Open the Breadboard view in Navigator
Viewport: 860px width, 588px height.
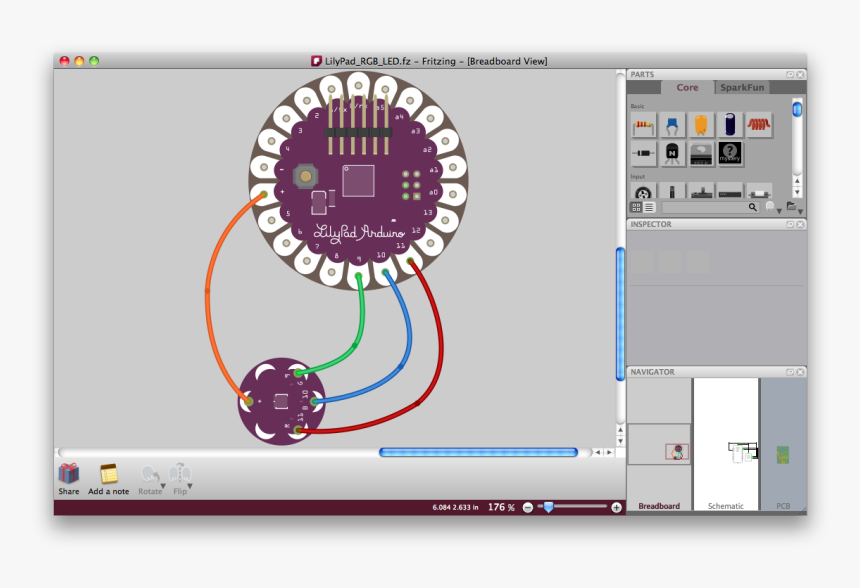659,444
